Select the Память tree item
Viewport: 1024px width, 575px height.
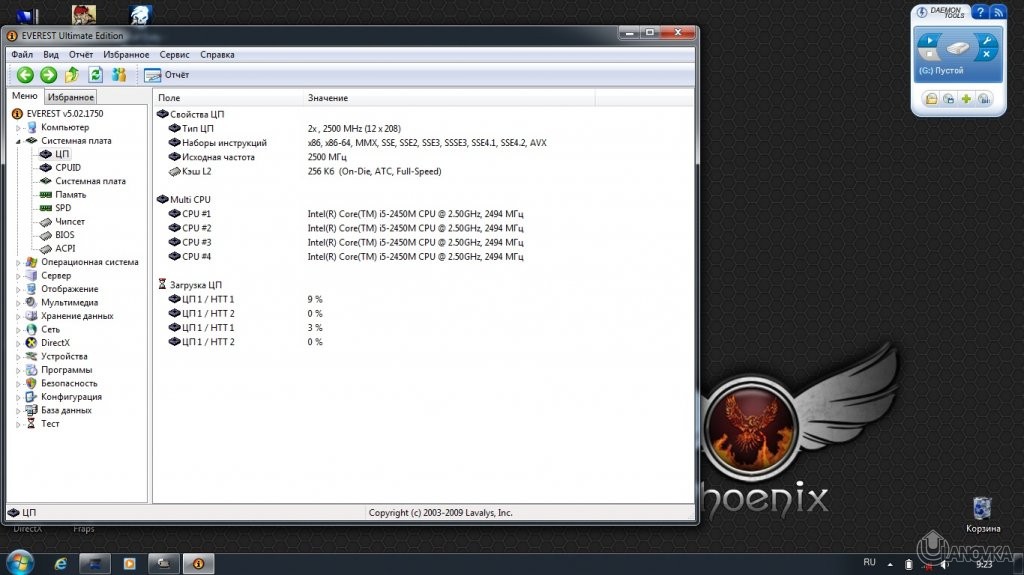tap(63, 195)
